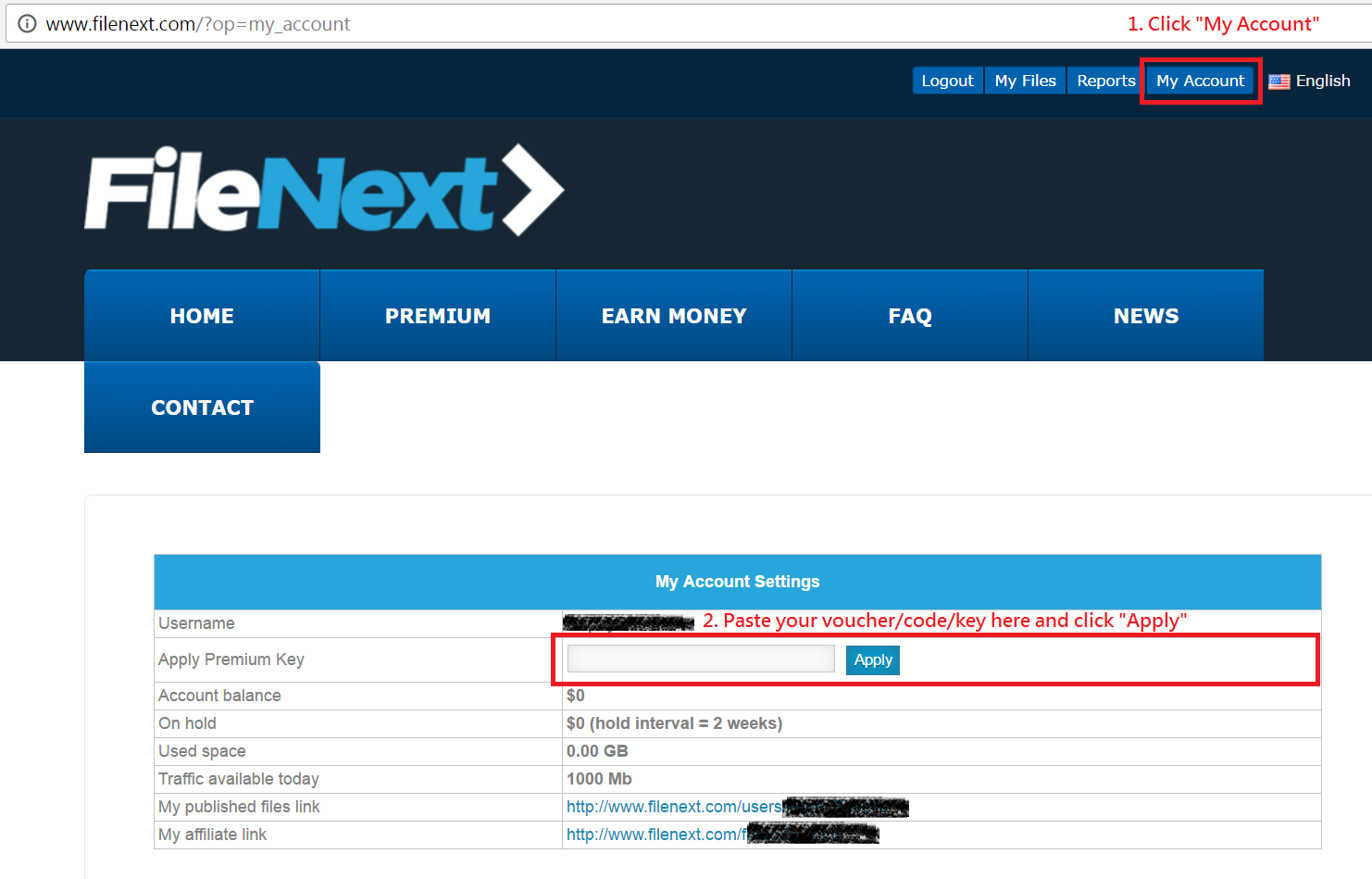Log out using the Logout button
Image resolution: width=1372 pixels, height=879 pixels.
(947, 81)
